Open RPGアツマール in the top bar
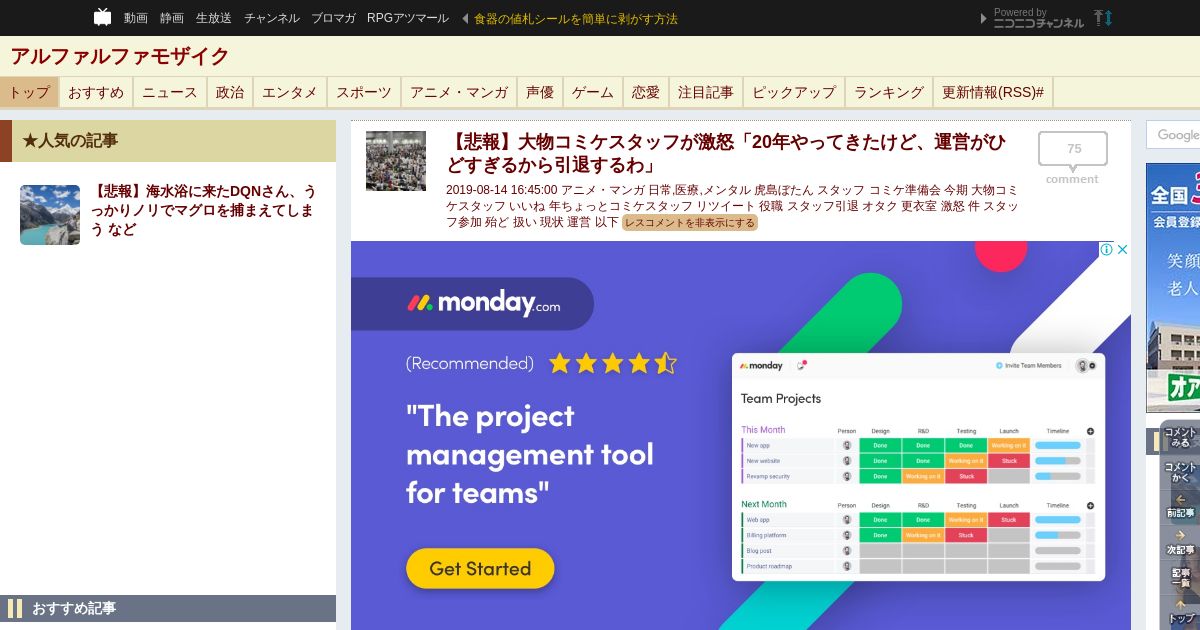1200x630 pixels. 408,18
